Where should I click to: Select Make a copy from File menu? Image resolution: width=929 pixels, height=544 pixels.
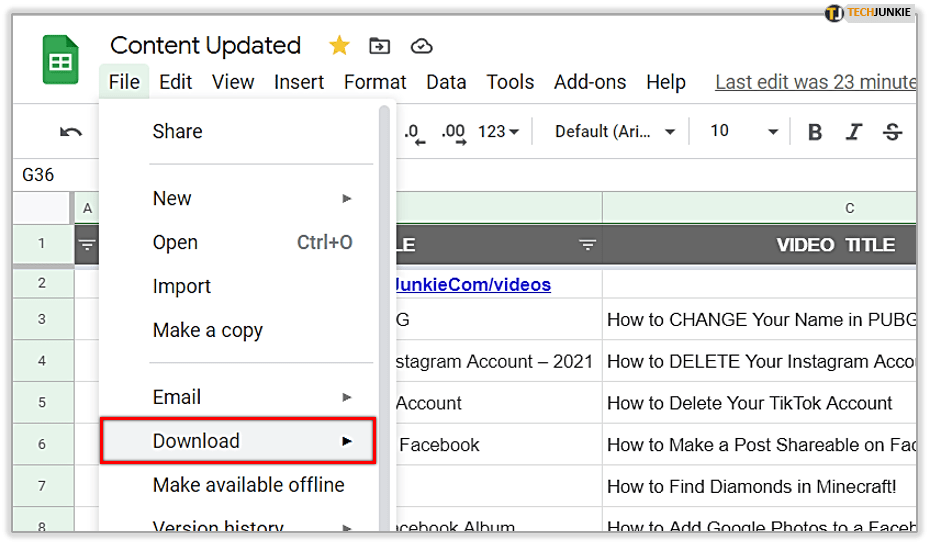coord(207,330)
